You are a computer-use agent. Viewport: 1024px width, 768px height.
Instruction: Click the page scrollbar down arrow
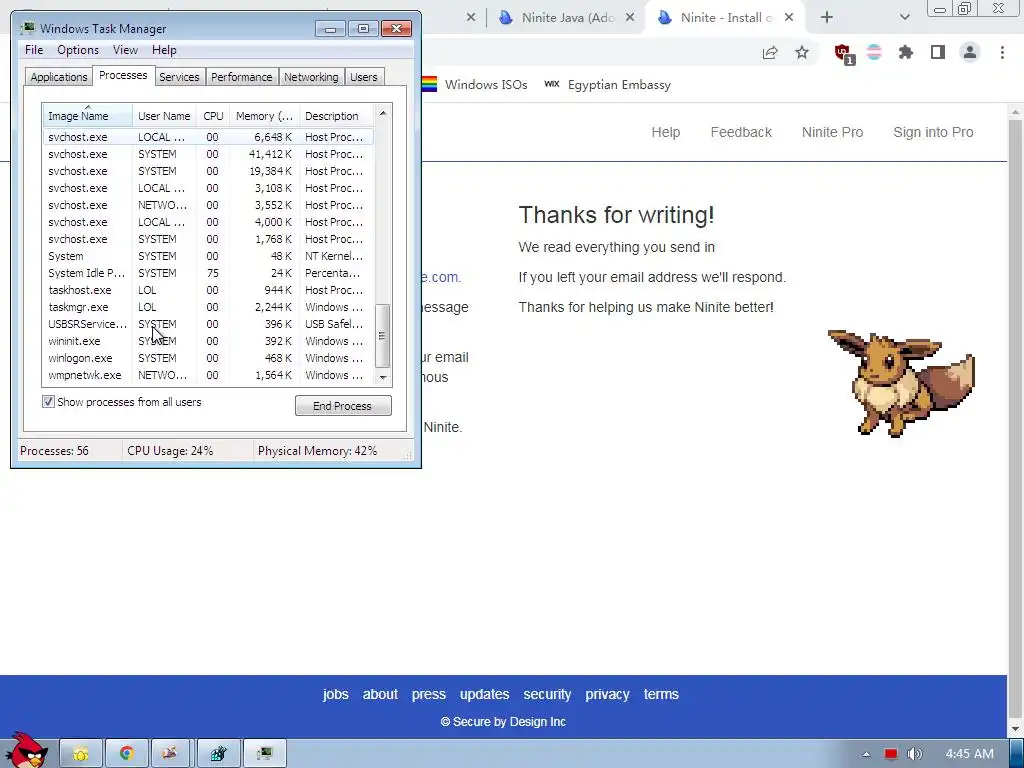coord(1016,730)
